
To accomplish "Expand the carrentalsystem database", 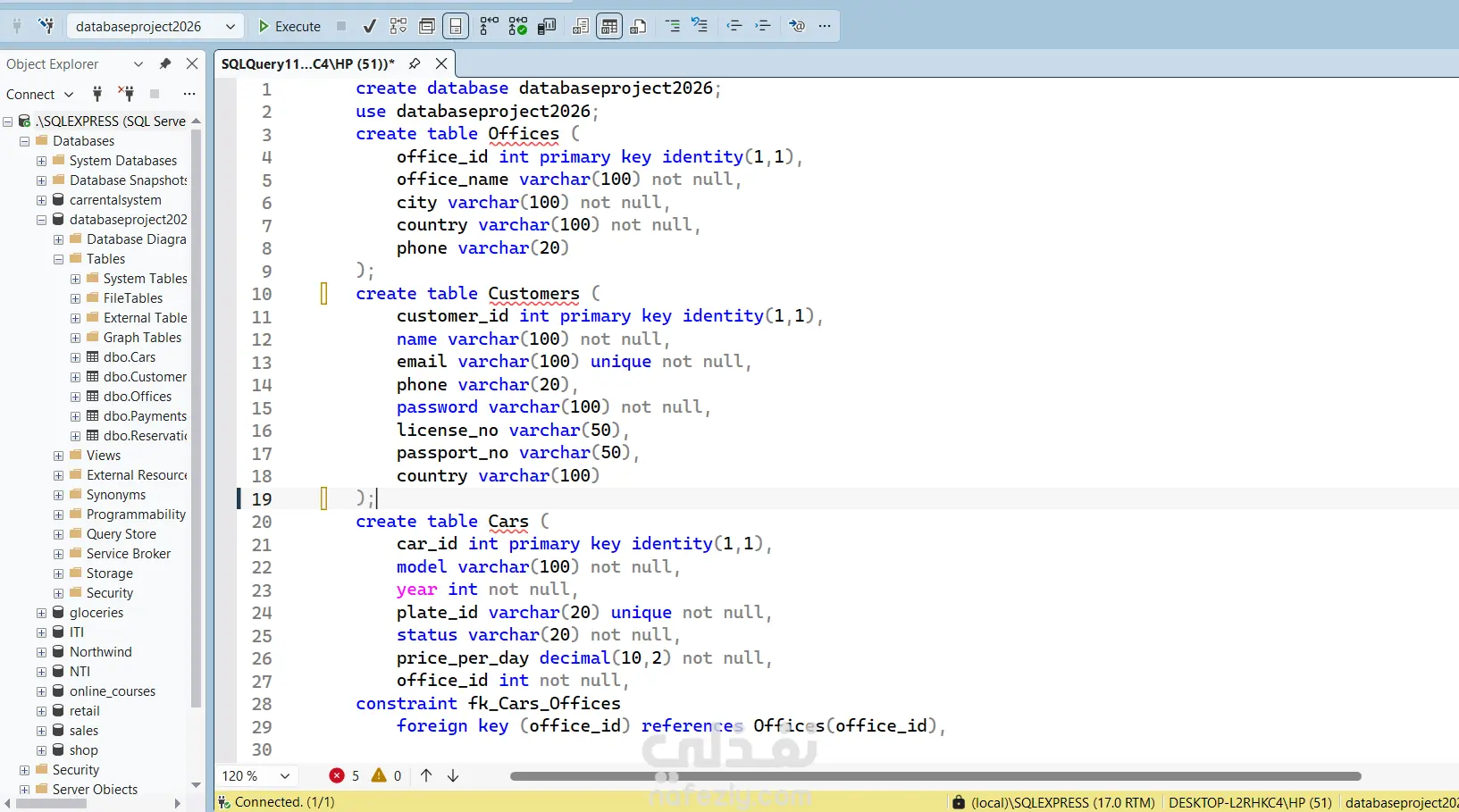I will click(x=41, y=200).
